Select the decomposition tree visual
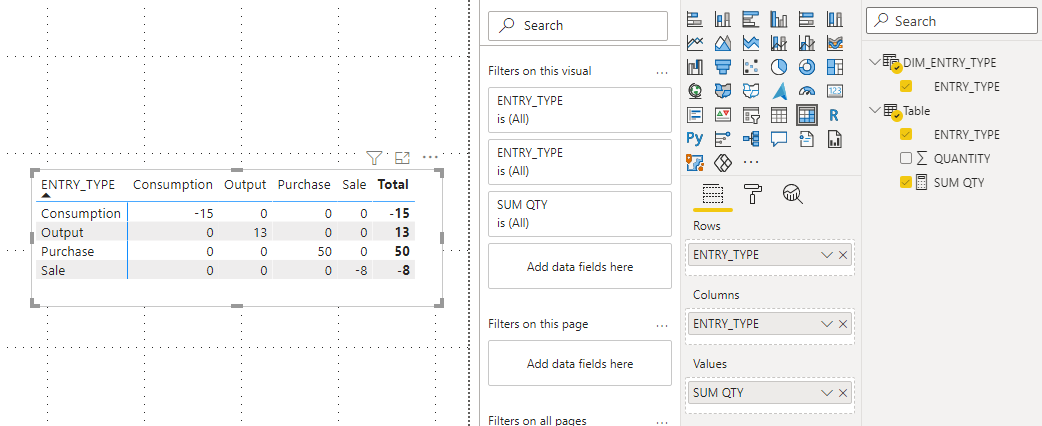 tap(751, 138)
